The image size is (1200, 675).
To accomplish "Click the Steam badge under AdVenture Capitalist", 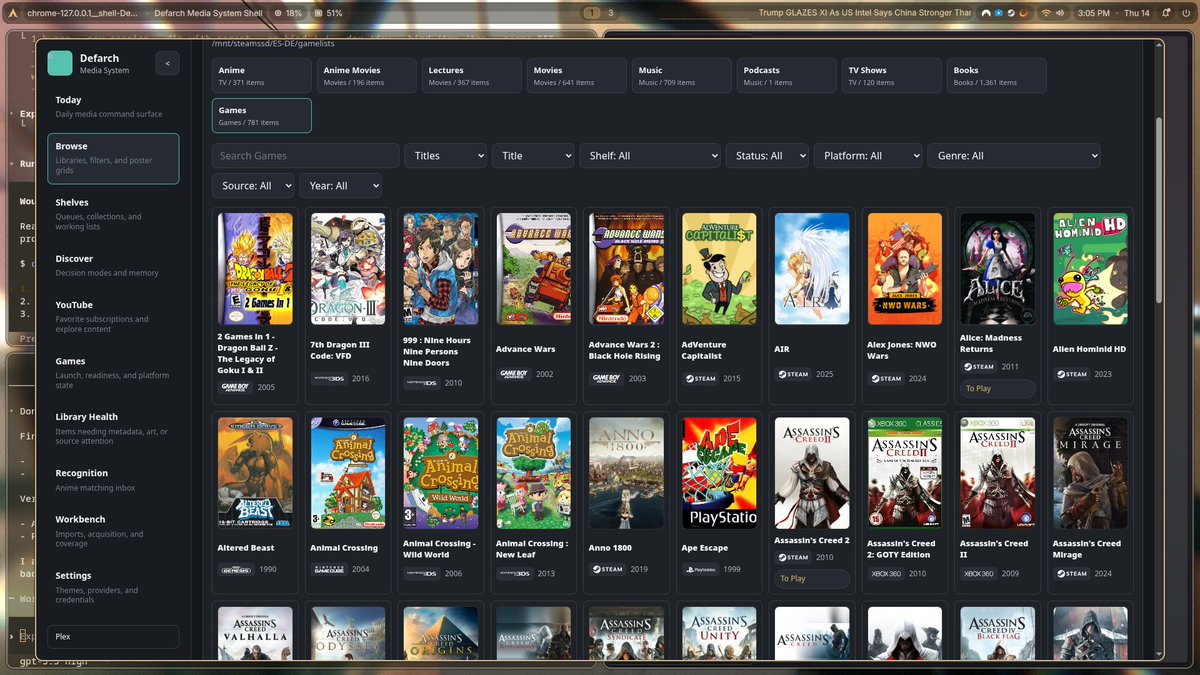I will (699, 379).
